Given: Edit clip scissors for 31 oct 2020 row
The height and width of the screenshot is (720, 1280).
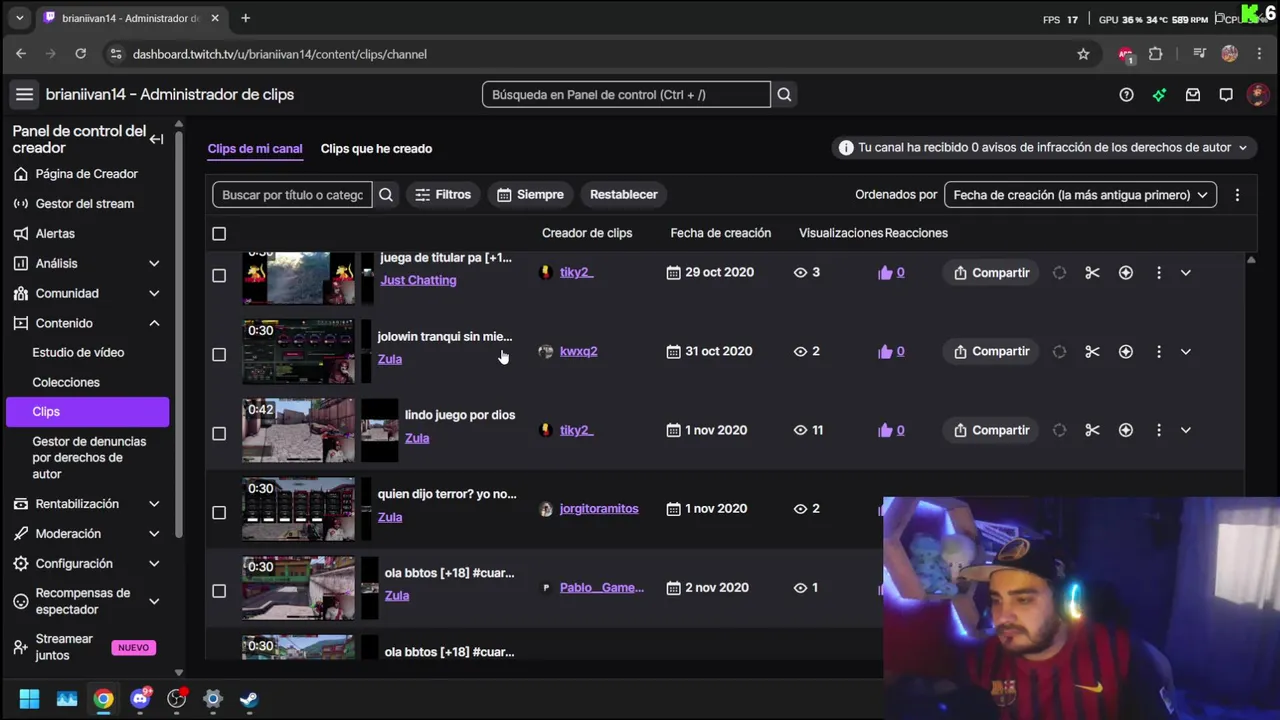Looking at the screenshot, I should click(1092, 351).
